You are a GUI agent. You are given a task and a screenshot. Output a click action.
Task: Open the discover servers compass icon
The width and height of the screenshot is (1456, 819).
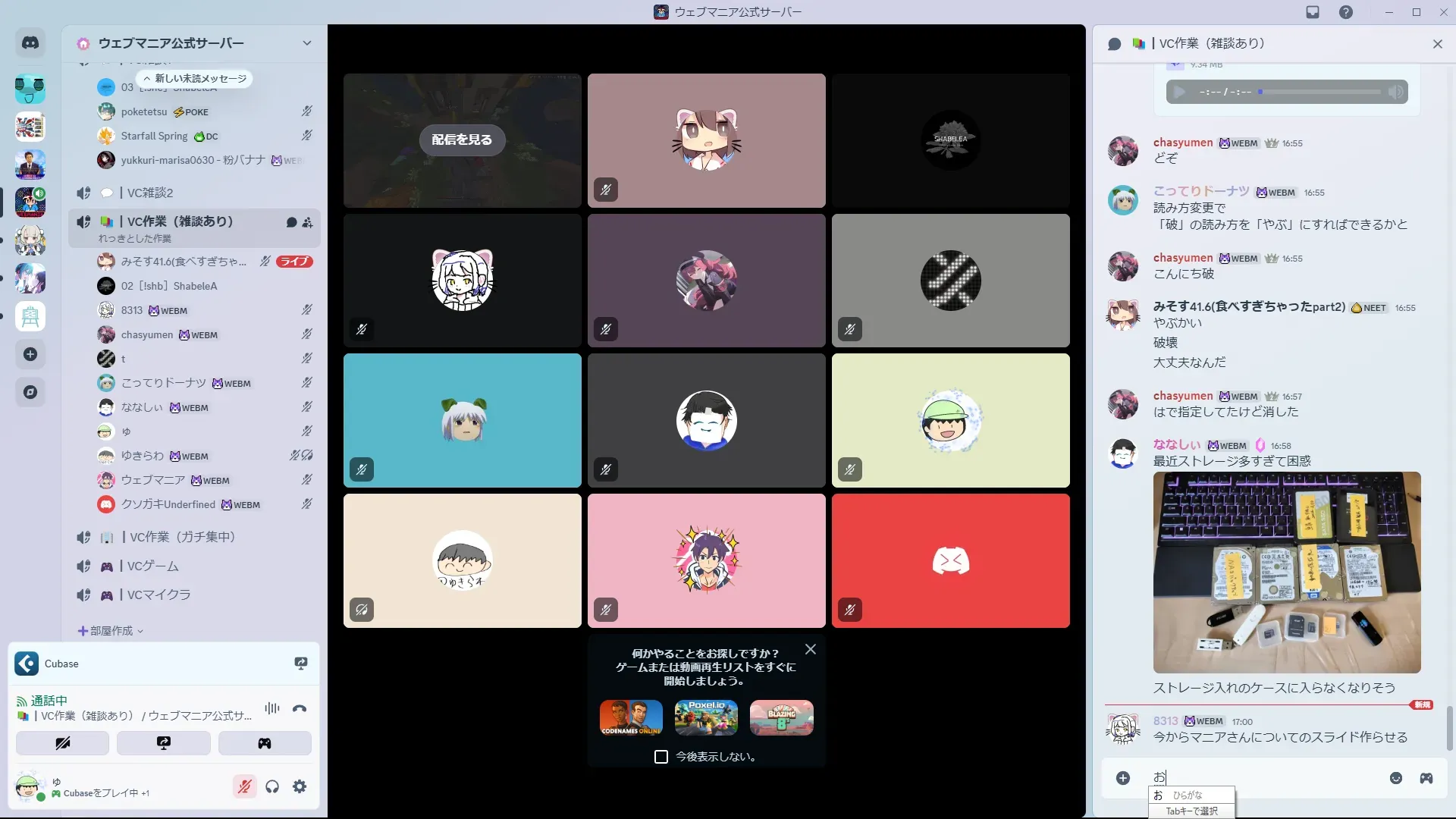(30, 392)
